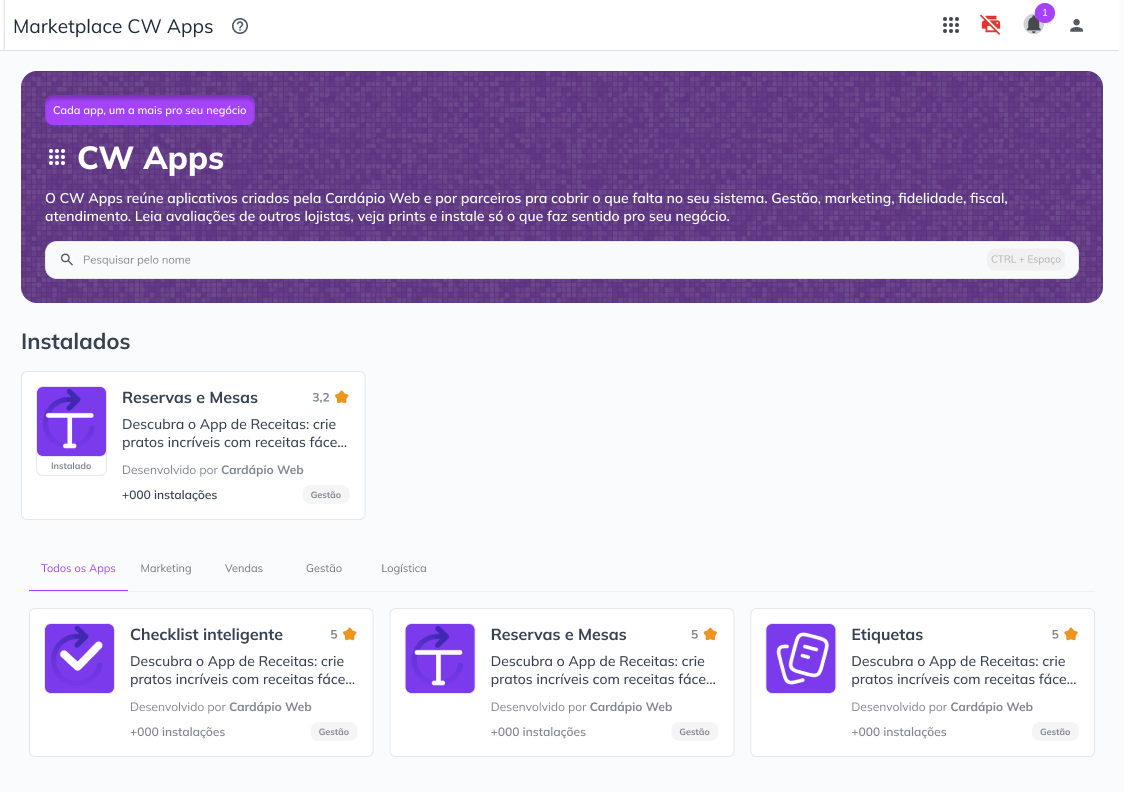Open Checklist inteligente title

[206, 634]
